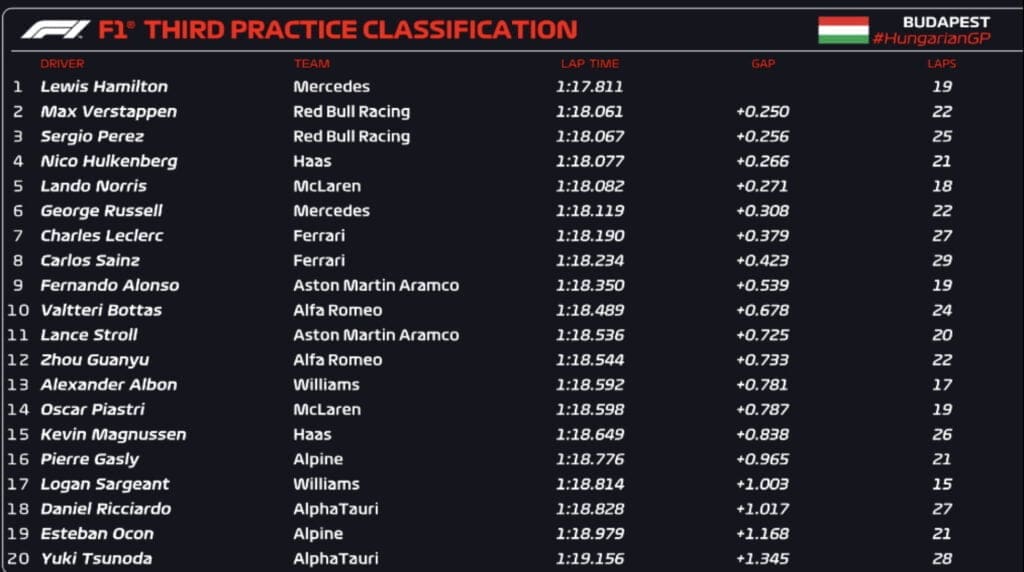The height and width of the screenshot is (572, 1024).
Task: Click Carlos Sainz's Ferrari team label
Action: click(x=319, y=261)
